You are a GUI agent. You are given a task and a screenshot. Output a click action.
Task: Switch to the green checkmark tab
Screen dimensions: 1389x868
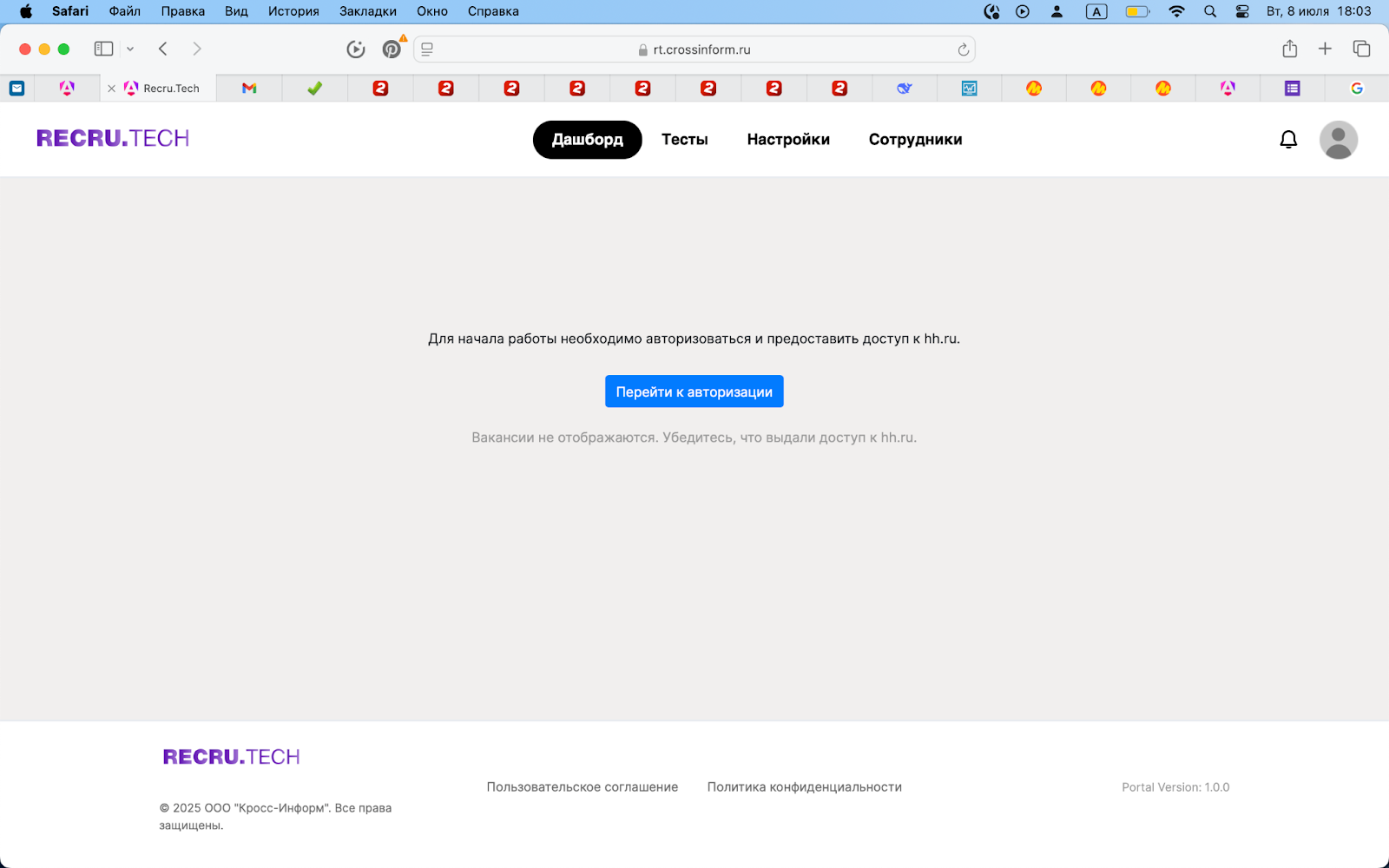point(315,88)
